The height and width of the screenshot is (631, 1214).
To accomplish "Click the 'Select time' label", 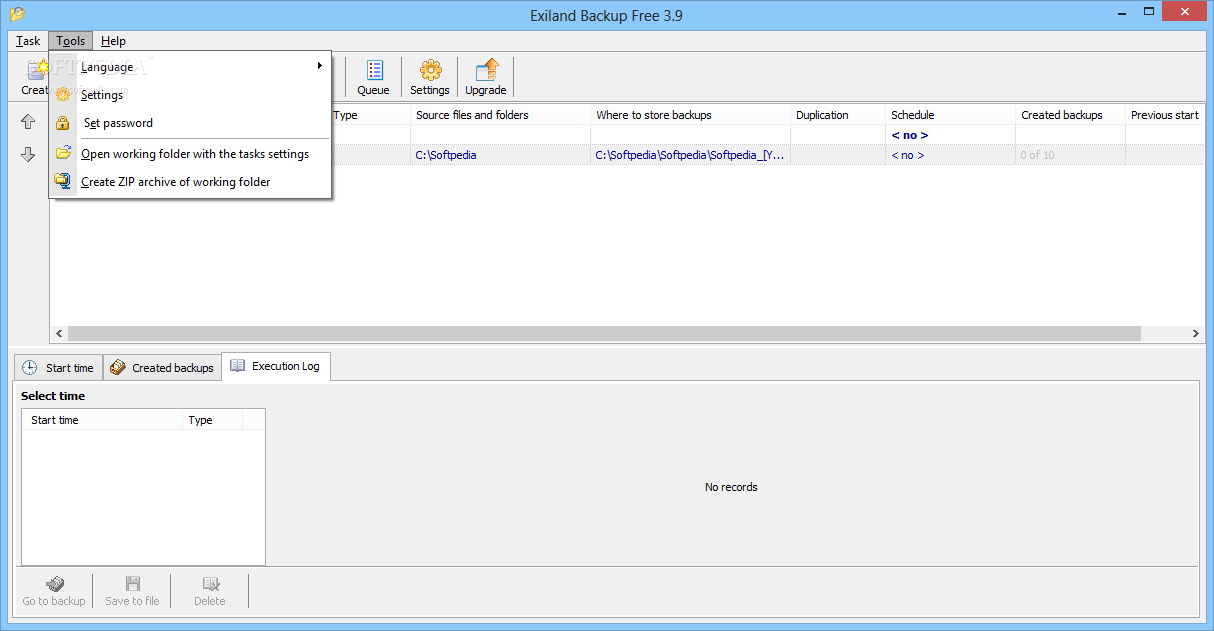I will coord(53,396).
